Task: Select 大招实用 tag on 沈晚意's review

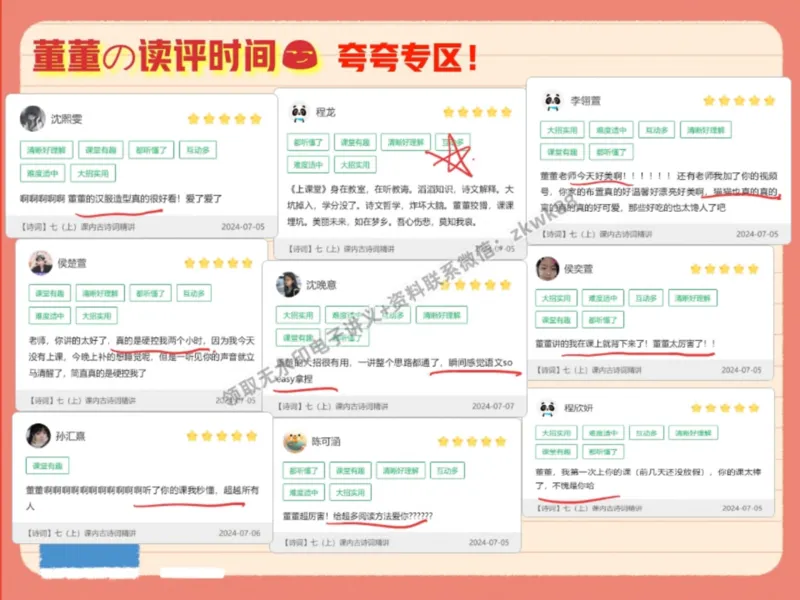Action: (x=298, y=315)
